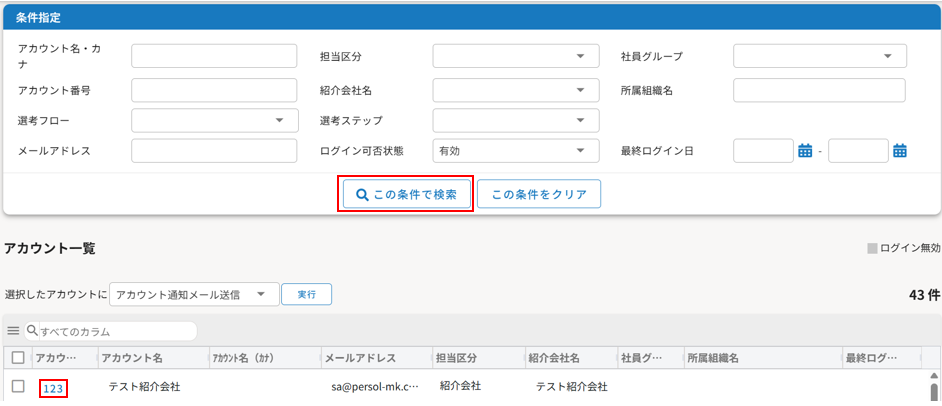Focus the メールアドレス input field
Viewport: 942px width, 406px height.
(x=214, y=151)
